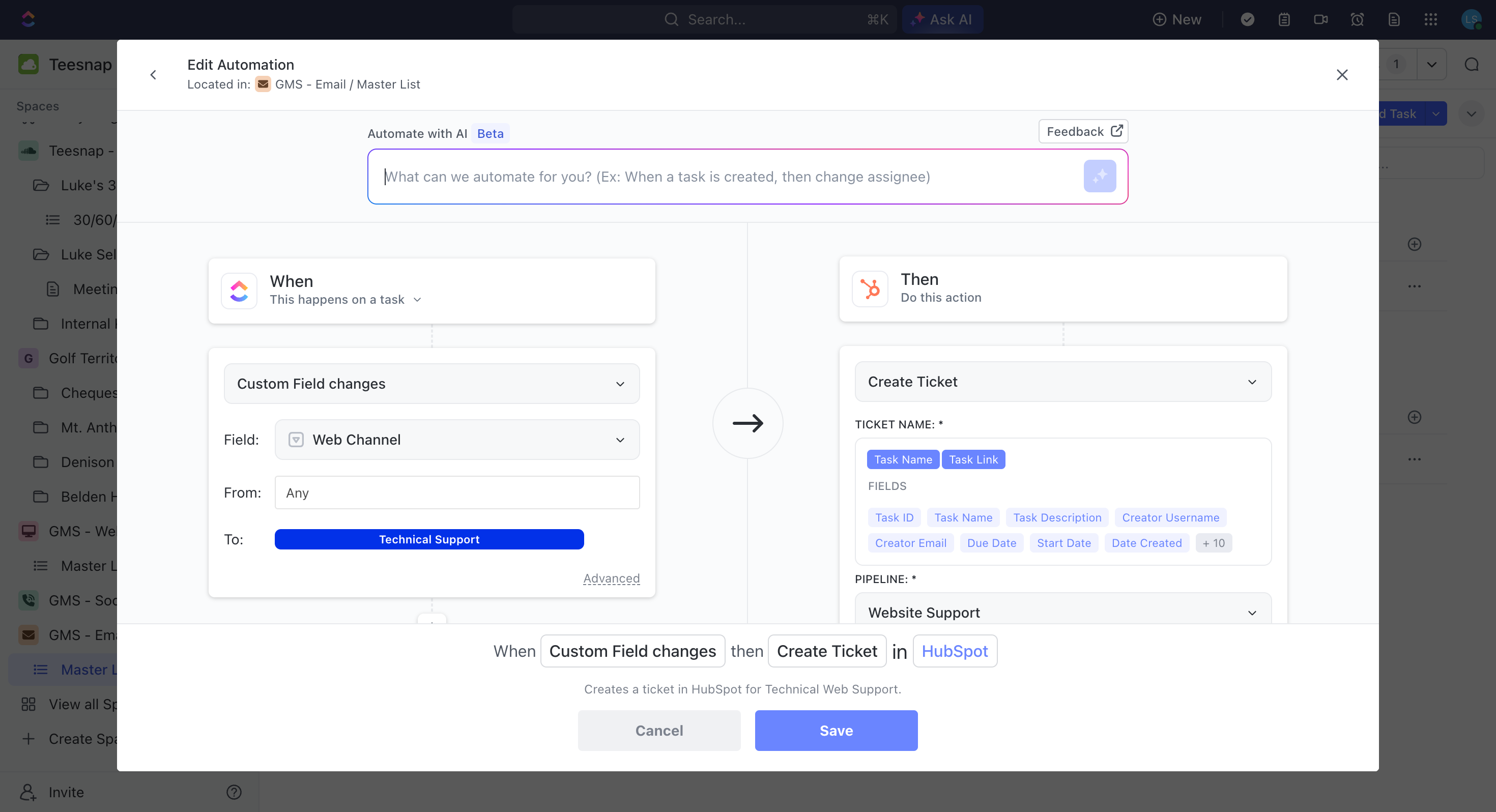Expand the chevron next to the '1' badge
Viewport: 1496px width, 812px height.
click(1431, 64)
